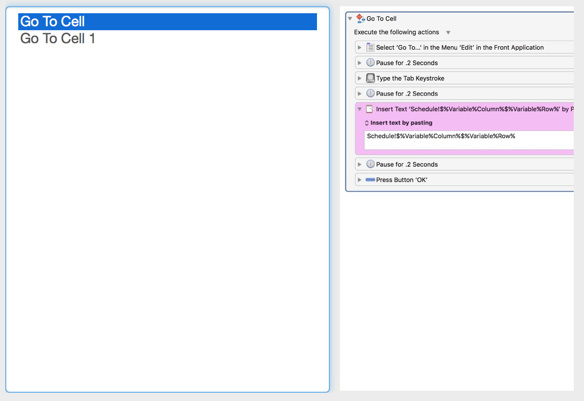
Task: Open the Insert text by pasting popup
Action: click(398, 123)
